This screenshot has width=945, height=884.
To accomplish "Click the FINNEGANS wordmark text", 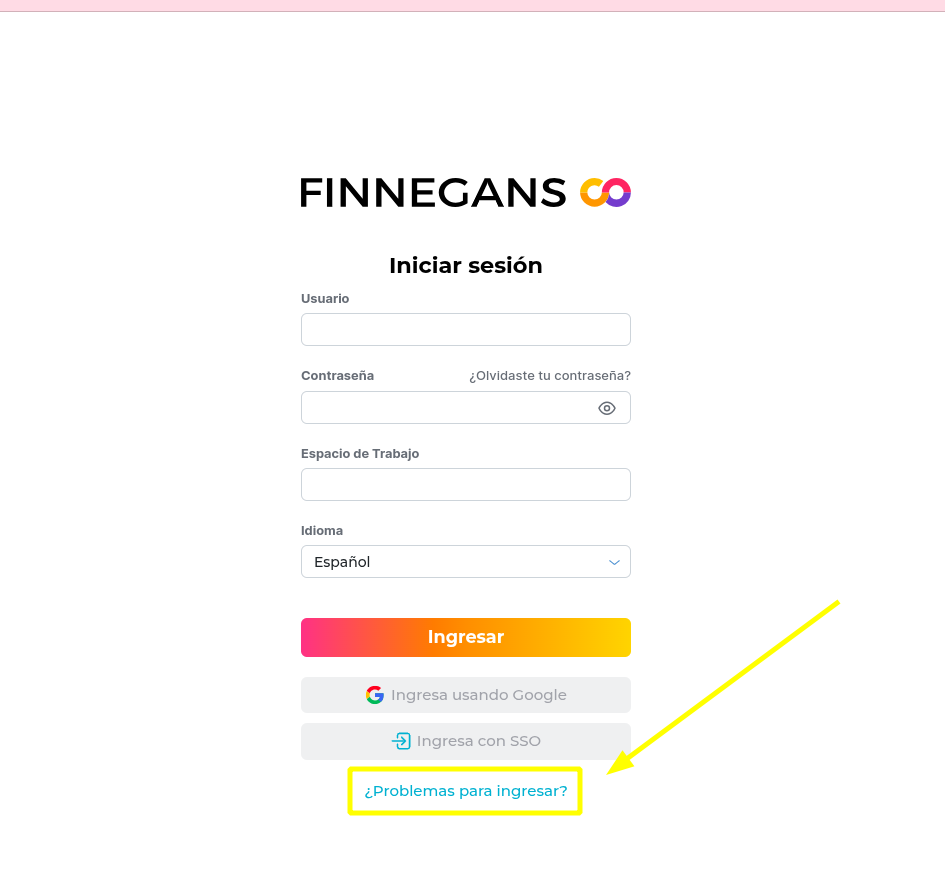I will pos(433,192).
